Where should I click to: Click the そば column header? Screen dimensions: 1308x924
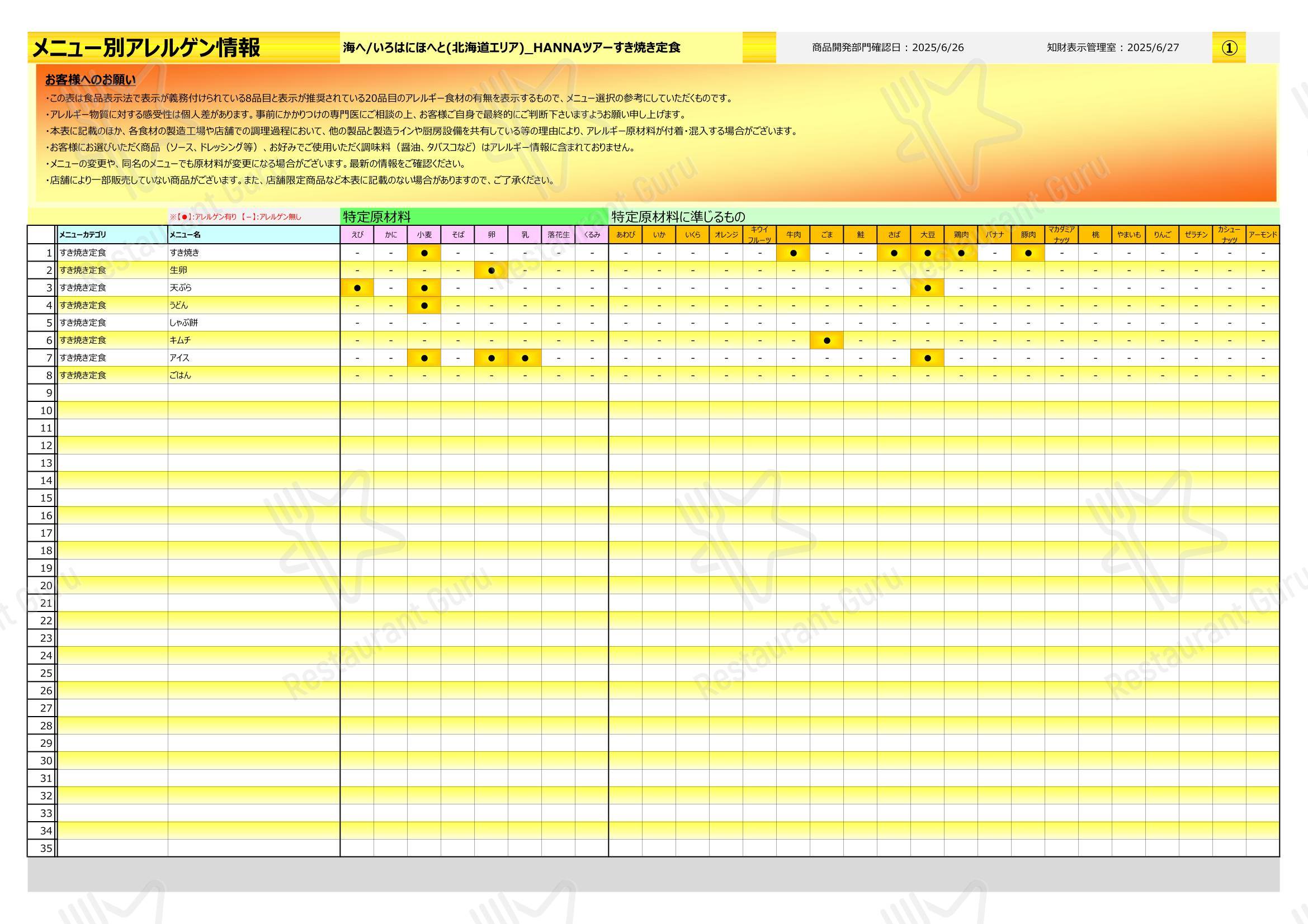(x=458, y=235)
